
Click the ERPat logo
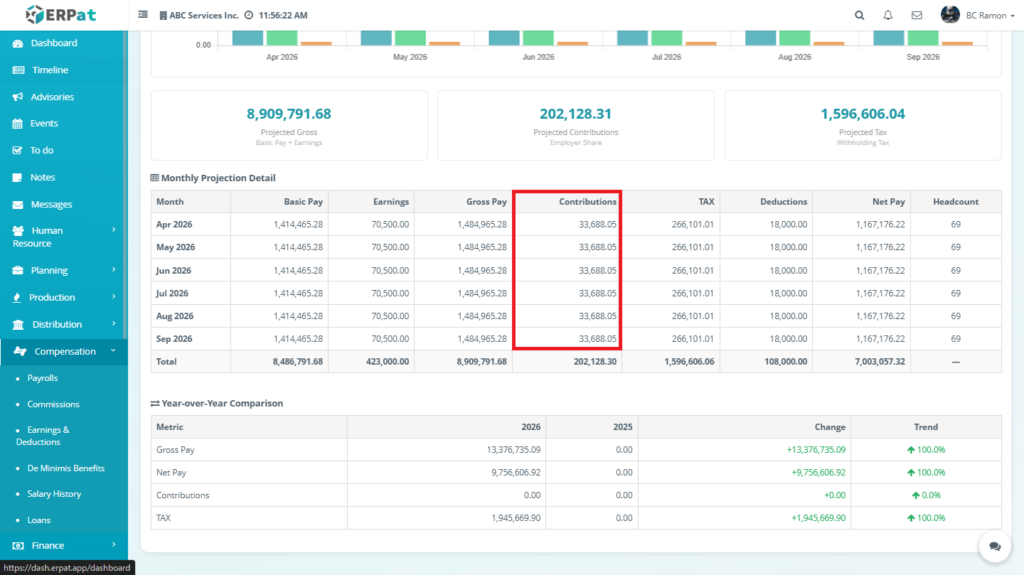(63, 15)
